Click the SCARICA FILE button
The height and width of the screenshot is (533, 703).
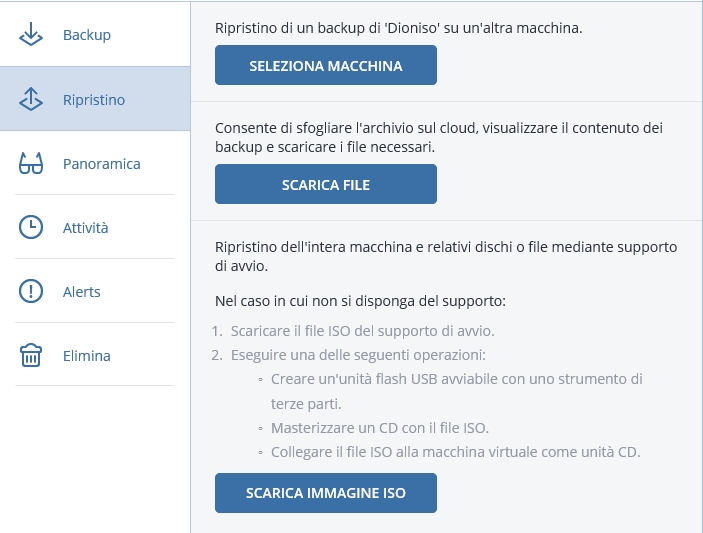pos(326,184)
